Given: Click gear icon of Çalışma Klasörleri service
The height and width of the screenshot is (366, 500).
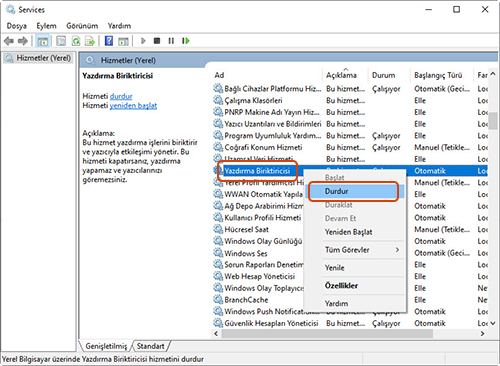Looking at the screenshot, I should (218, 100).
